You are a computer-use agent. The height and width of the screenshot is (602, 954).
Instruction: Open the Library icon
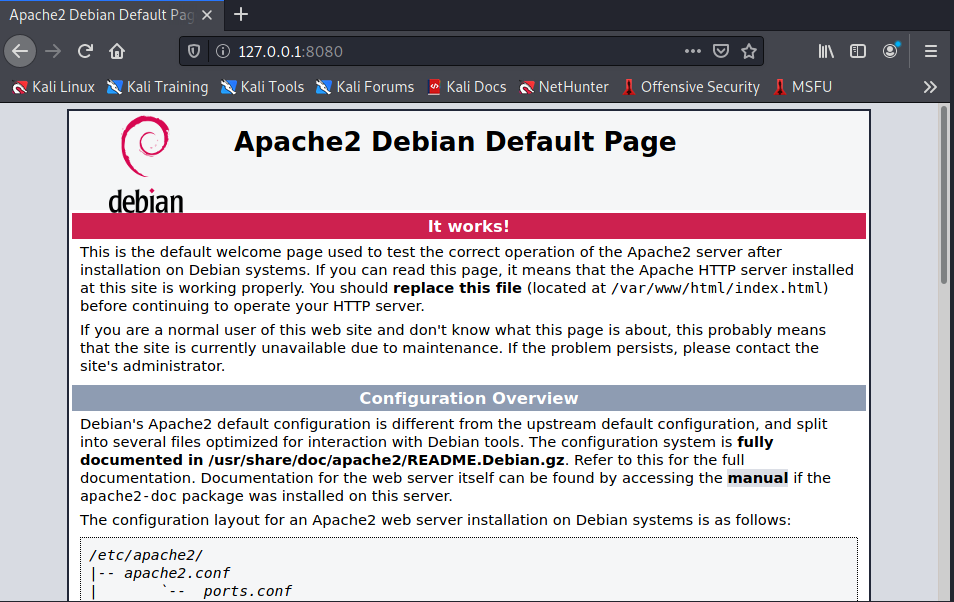click(x=826, y=51)
